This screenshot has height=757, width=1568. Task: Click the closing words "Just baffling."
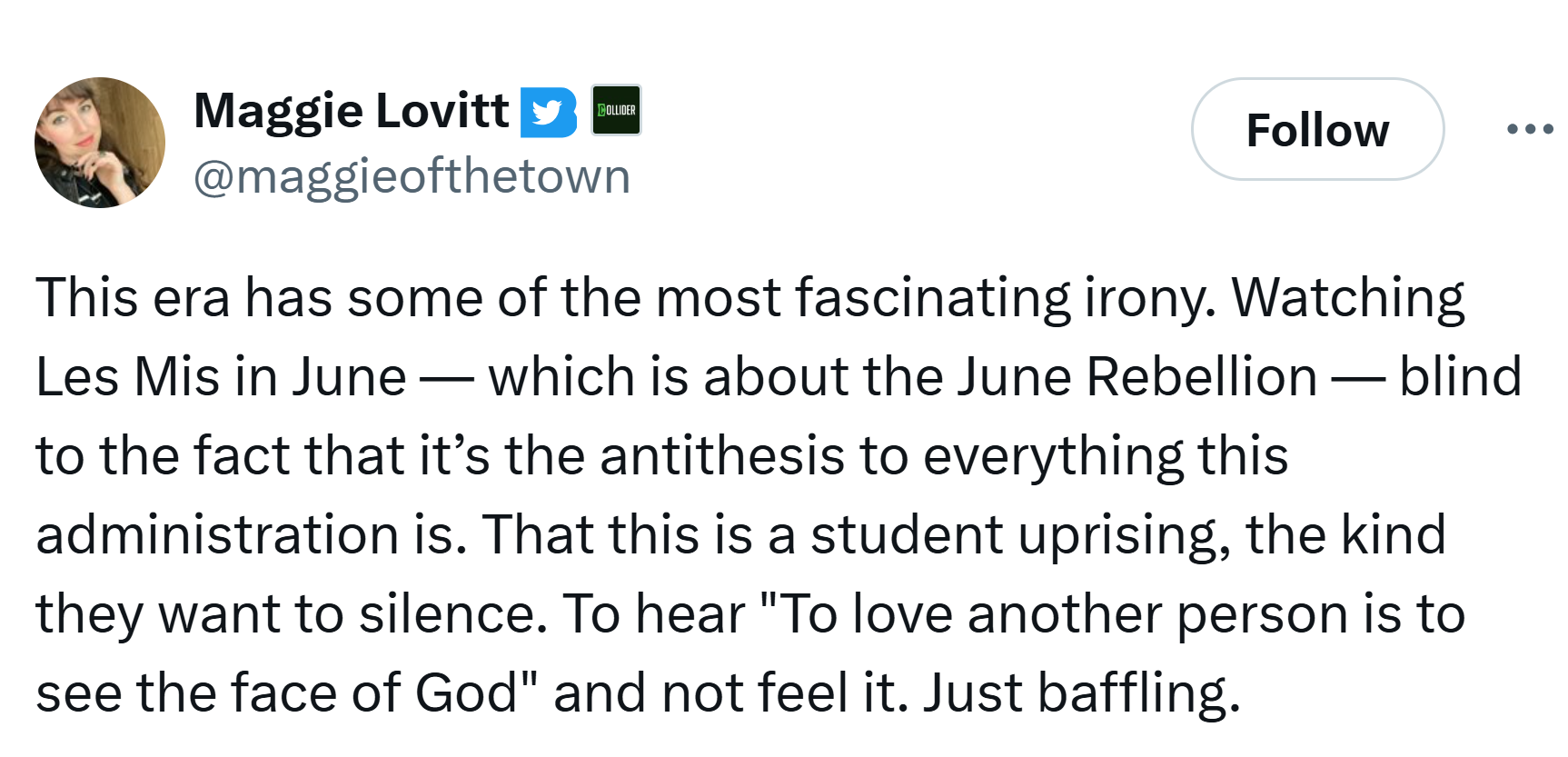click(1081, 692)
